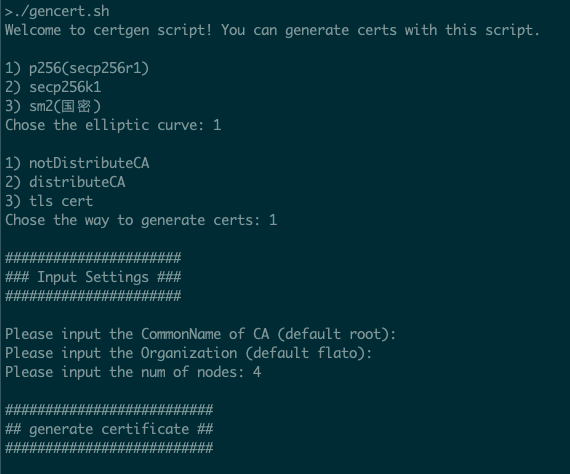This screenshot has height=474, width=570.
Task: Click the Chose the elliptic curve prompt
Action: 113,125
